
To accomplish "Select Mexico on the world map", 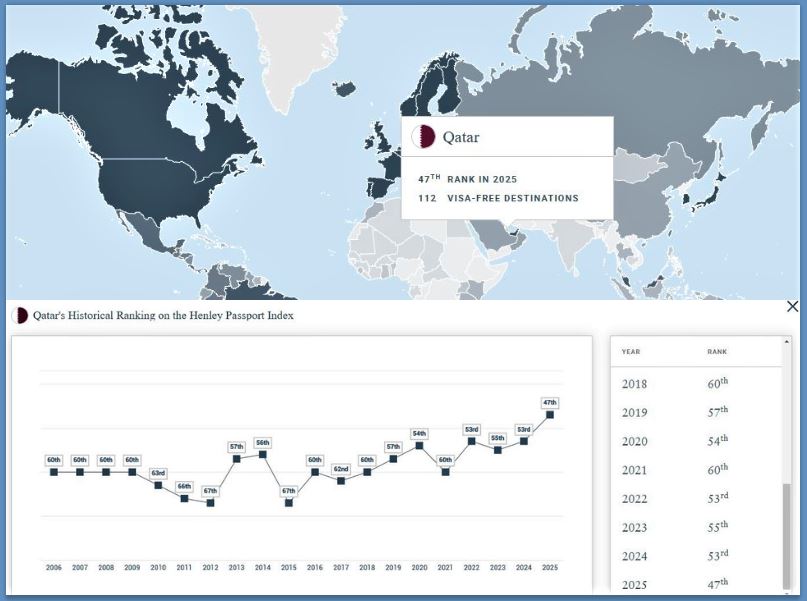I will coord(149,232).
